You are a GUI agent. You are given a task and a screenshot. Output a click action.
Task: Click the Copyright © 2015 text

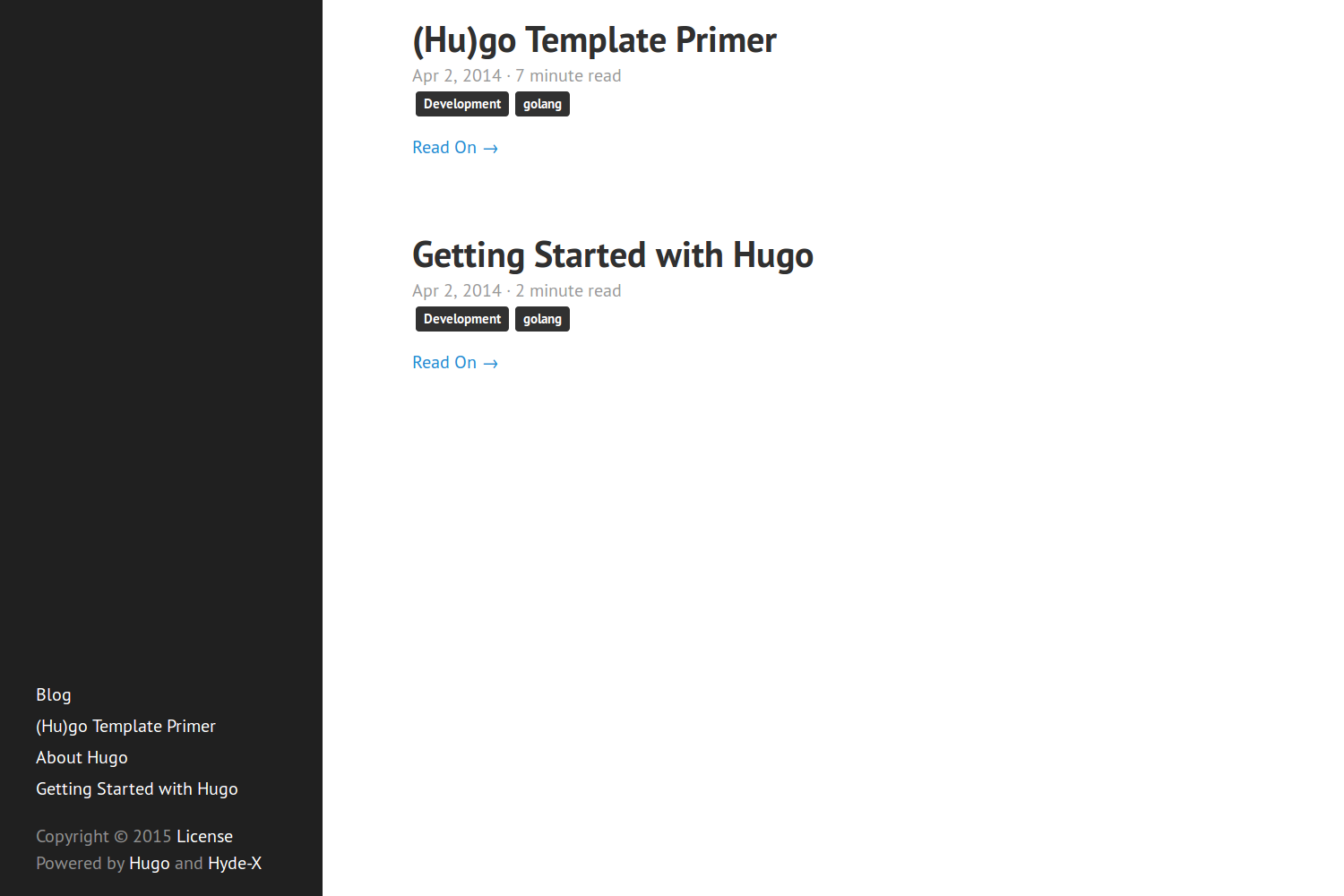click(x=104, y=837)
